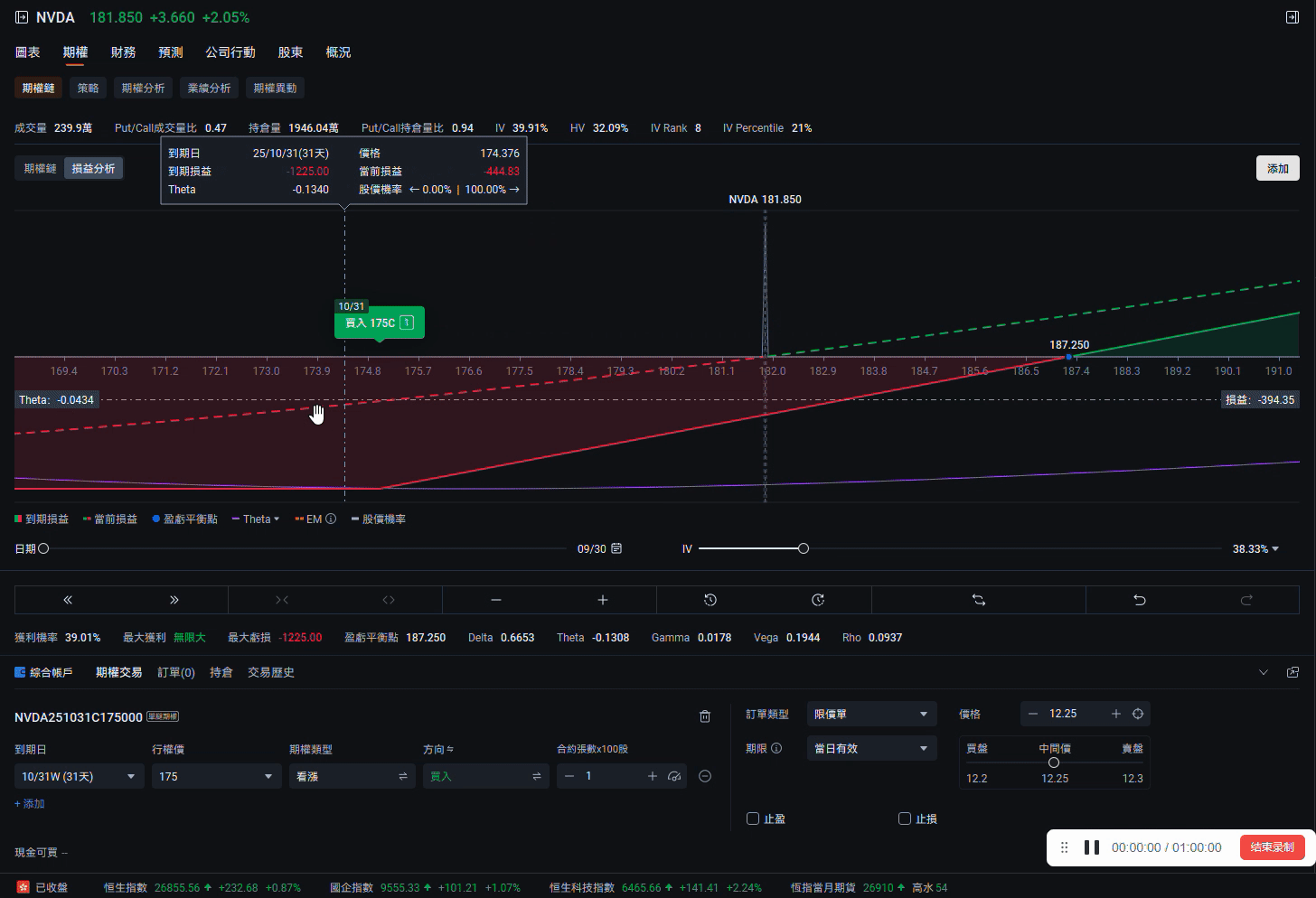Viewport: 1316px width, 898px height.
Task: Click the undo arrow in chart toolbar
Action: click(1139, 600)
